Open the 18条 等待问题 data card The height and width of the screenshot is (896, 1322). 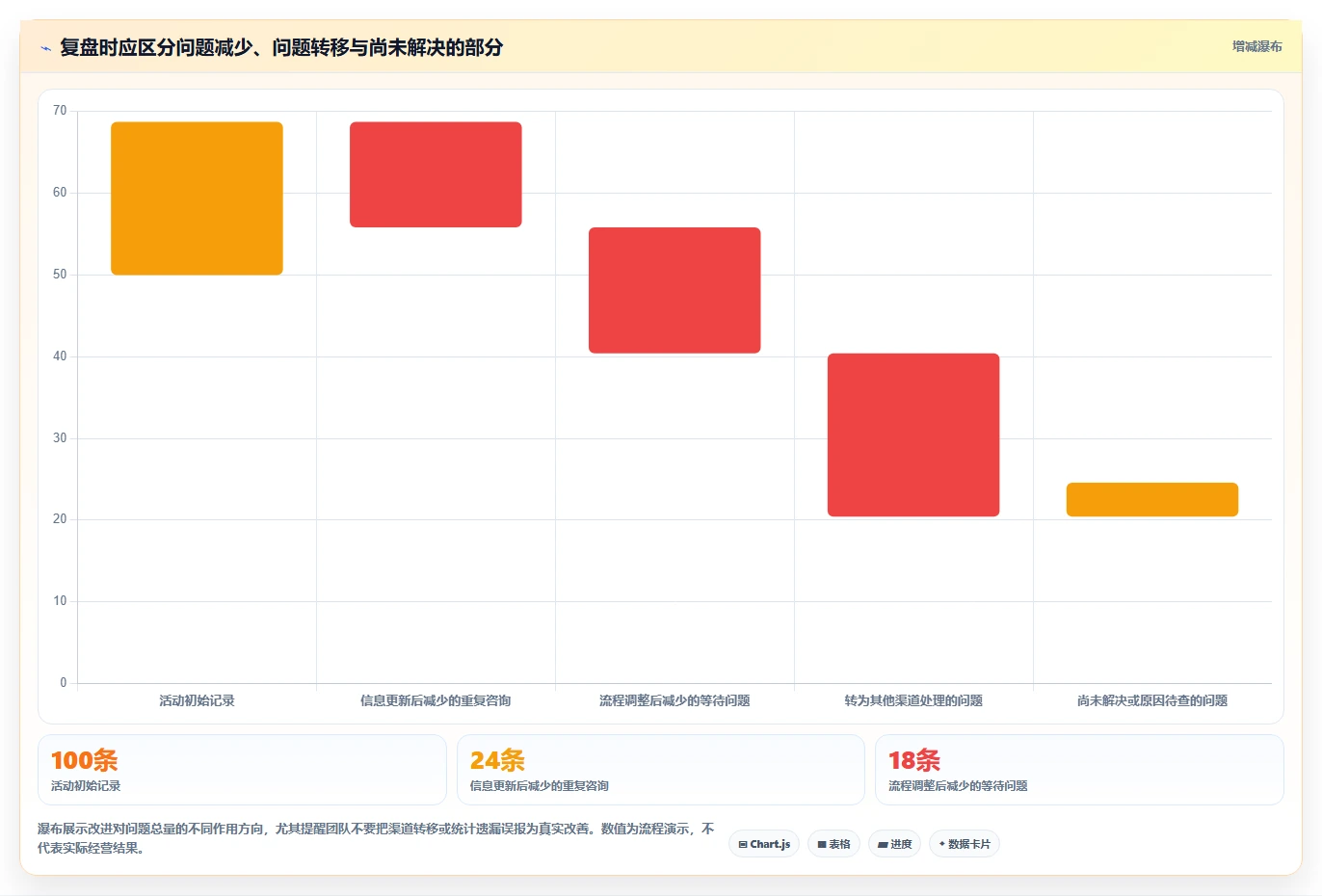pyautogui.click(x=1079, y=770)
